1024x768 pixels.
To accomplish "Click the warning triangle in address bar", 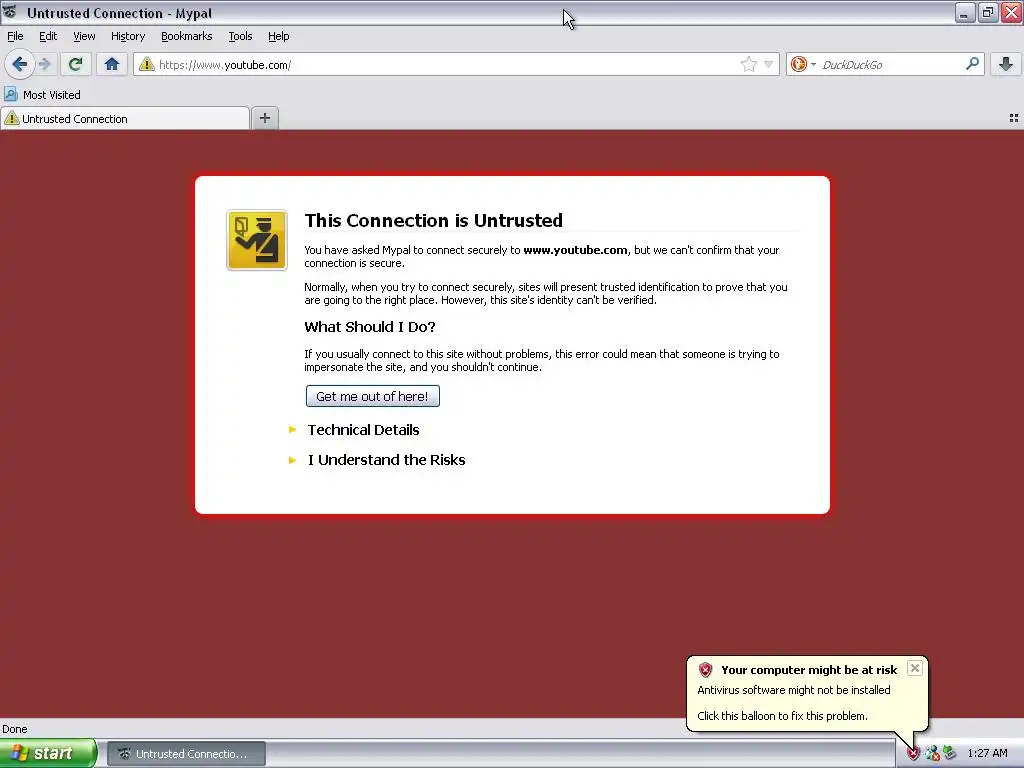I will tap(146, 64).
